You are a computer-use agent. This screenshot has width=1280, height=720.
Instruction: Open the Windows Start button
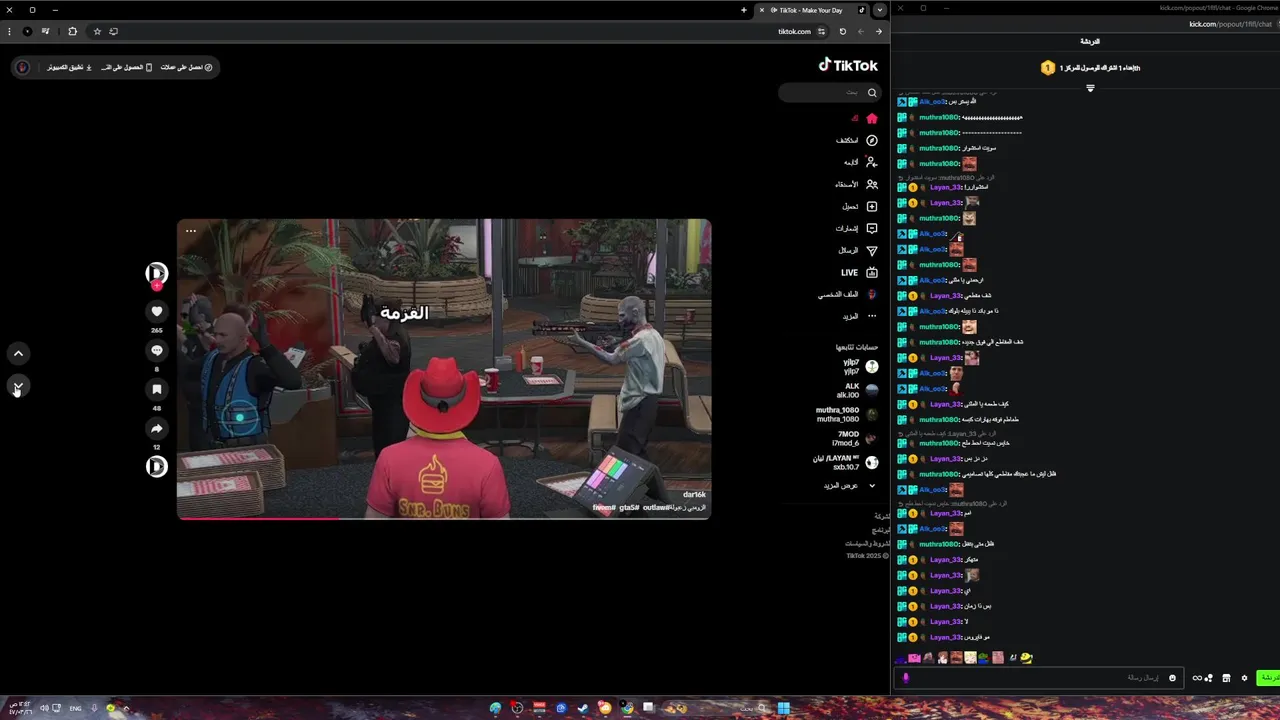[x=784, y=708]
